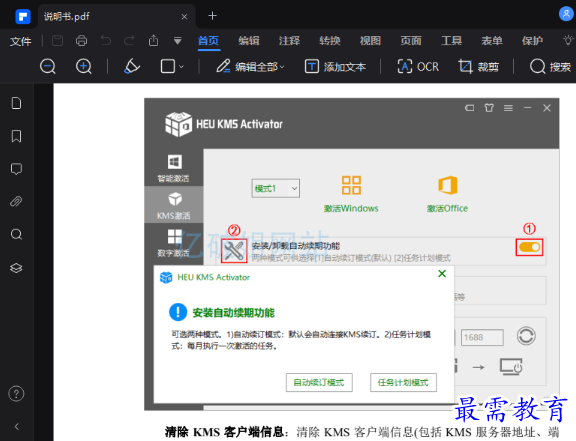The width and height of the screenshot is (576, 441).
Task: Switch to the 页面 tab
Action: [x=411, y=41]
